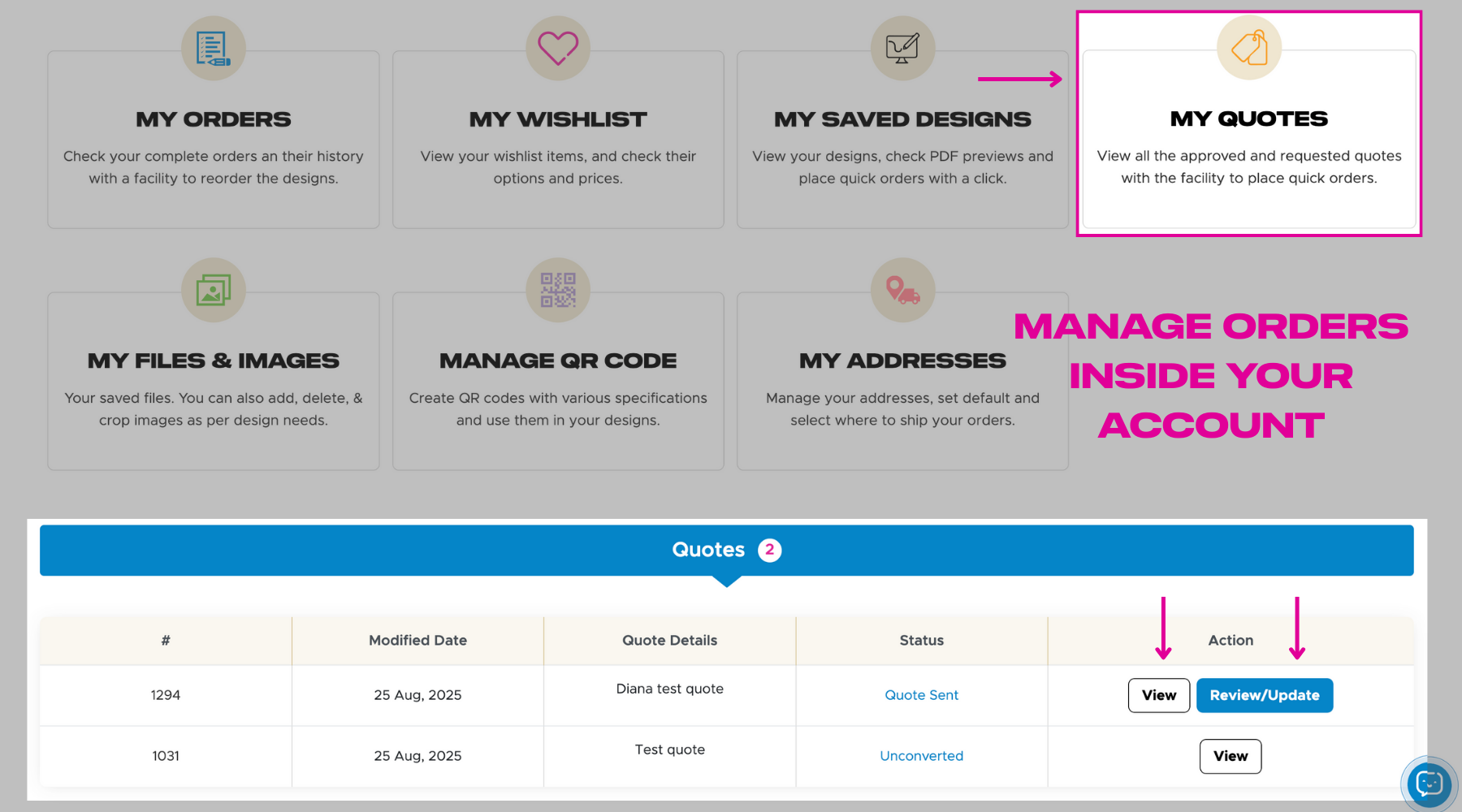
Task: Click the Quotes count badge showing 2
Action: 769,550
